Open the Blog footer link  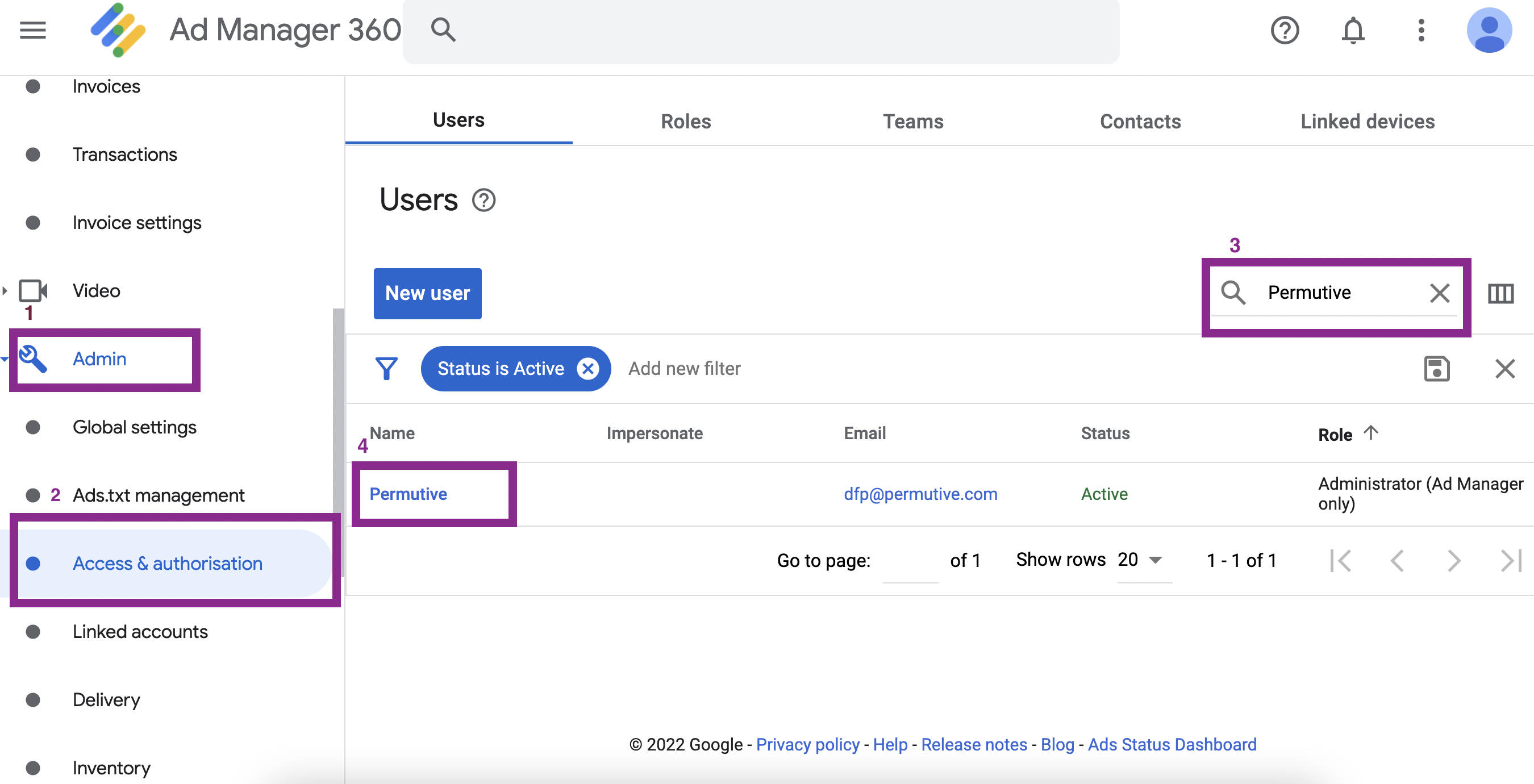pyautogui.click(x=1057, y=745)
